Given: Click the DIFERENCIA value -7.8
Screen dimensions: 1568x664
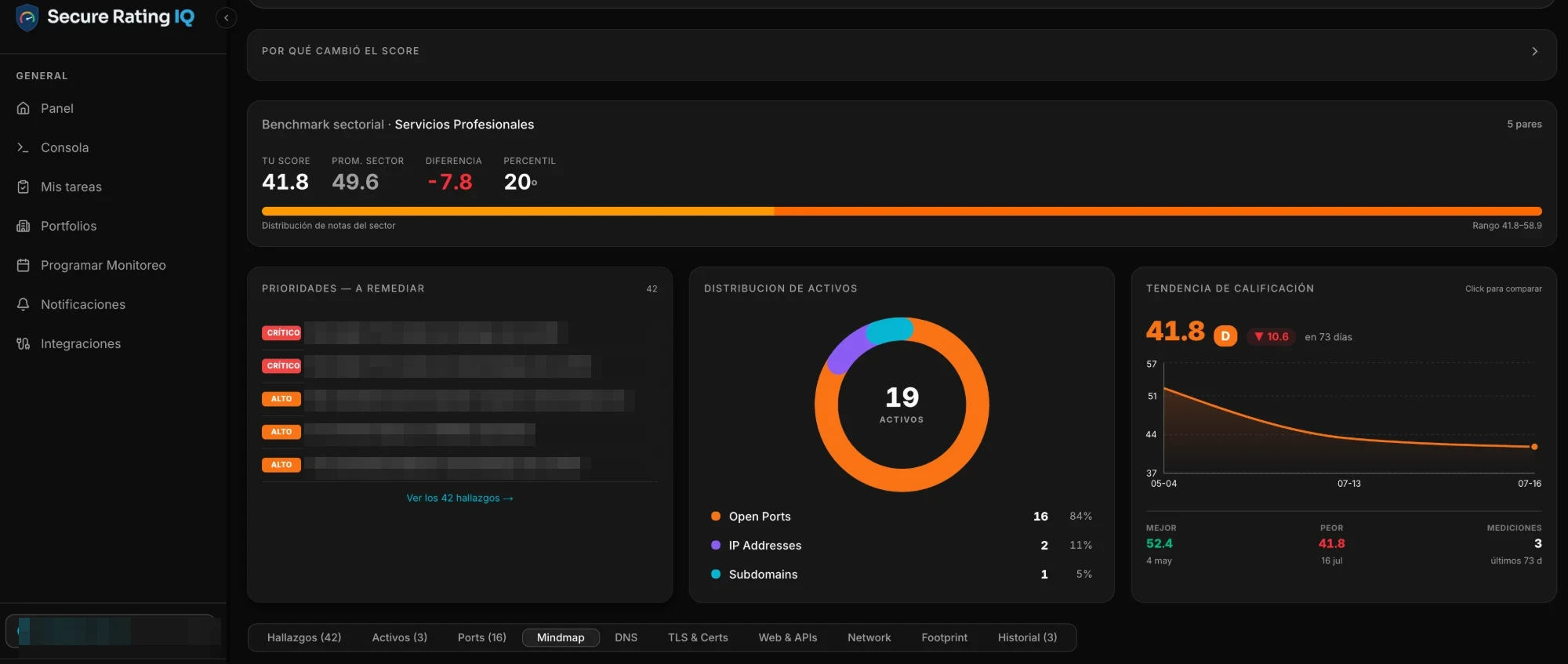Looking at the screenshot, I should pos(450,182).
